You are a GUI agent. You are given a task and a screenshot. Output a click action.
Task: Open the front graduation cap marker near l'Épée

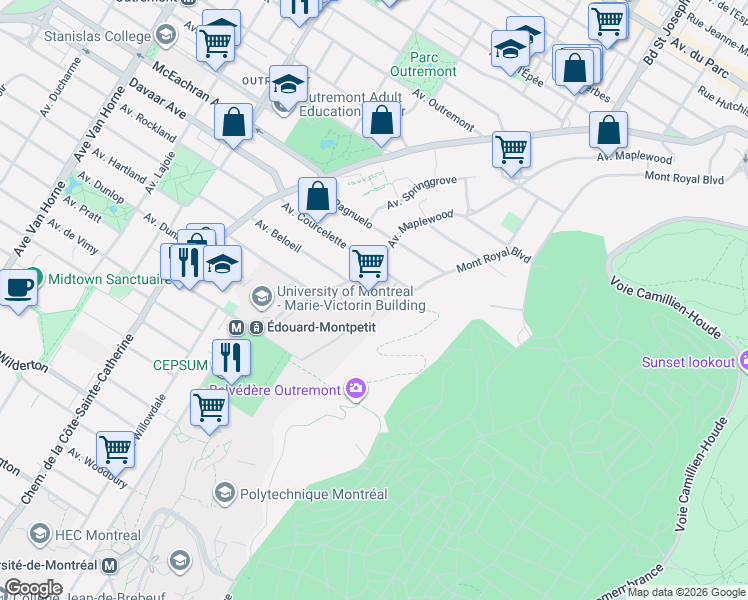click(x=510, y=51)
